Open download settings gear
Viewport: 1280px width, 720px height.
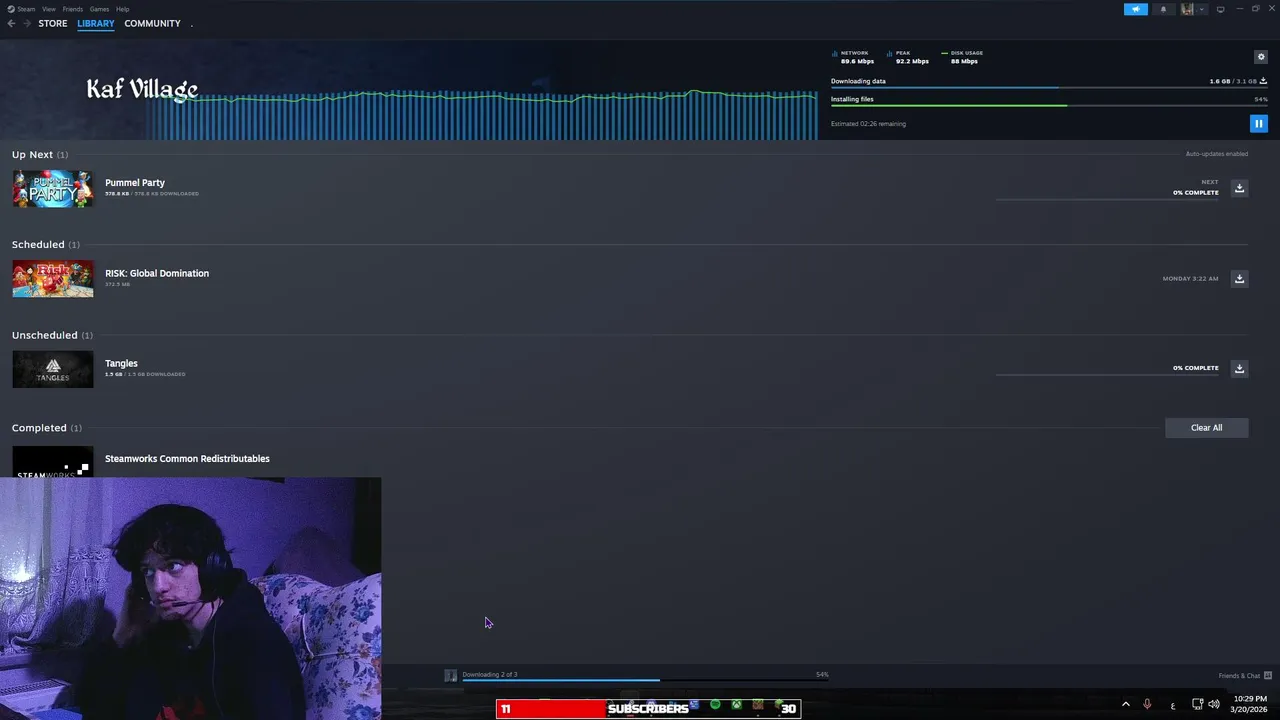(x=1260, y=57)
